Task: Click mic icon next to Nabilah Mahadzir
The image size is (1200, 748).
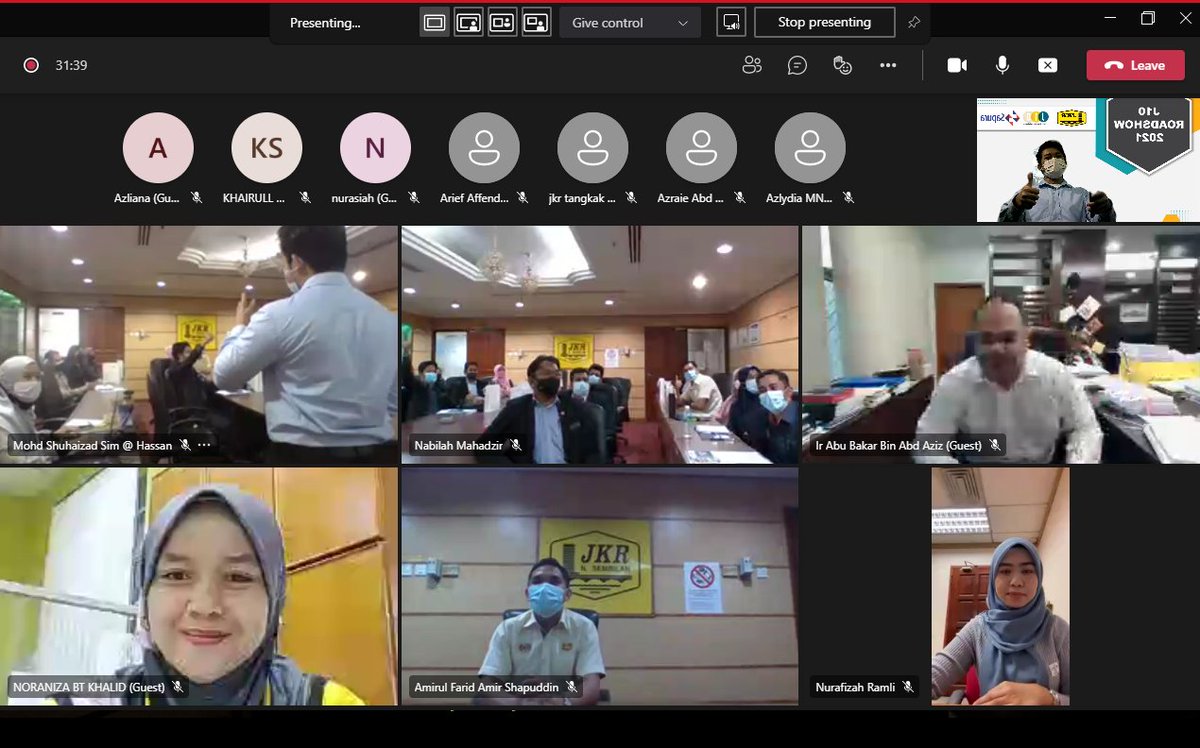Action: (x=516, y=445)
